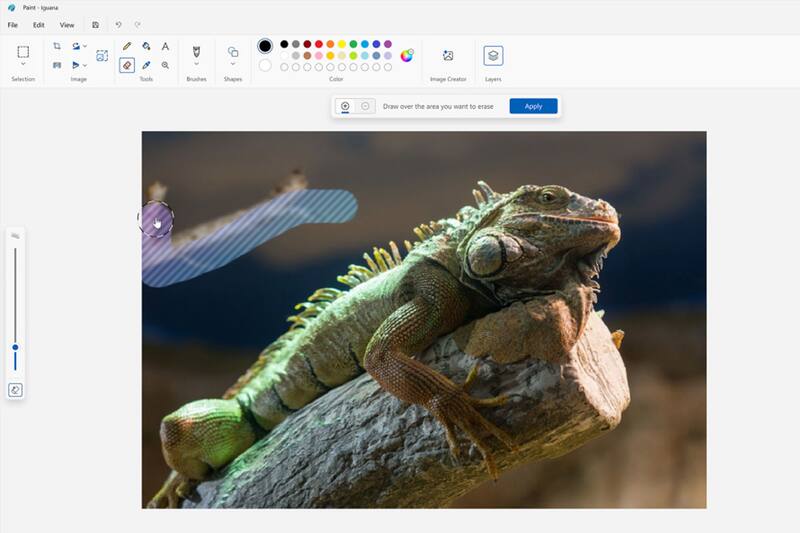Click the Crop image icon
This screenshot has width=800, height=533.
57,46
